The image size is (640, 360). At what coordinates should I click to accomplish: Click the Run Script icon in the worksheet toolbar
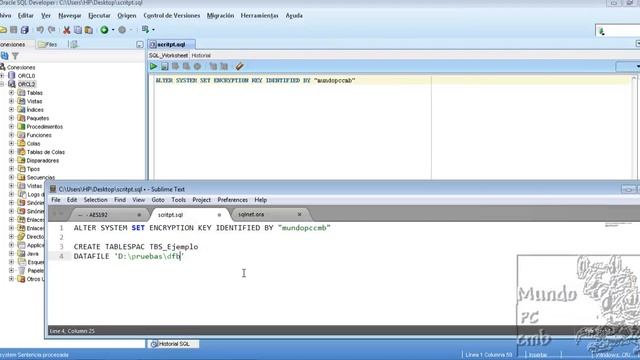click(164, 66)
